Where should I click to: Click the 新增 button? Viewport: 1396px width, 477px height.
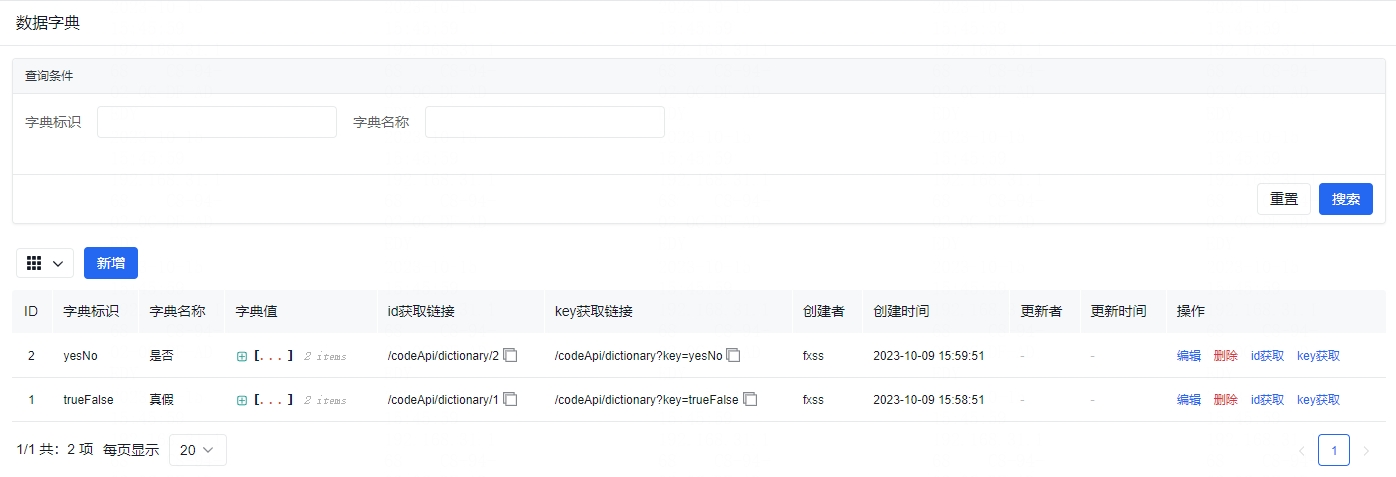[x=111, y=263]
